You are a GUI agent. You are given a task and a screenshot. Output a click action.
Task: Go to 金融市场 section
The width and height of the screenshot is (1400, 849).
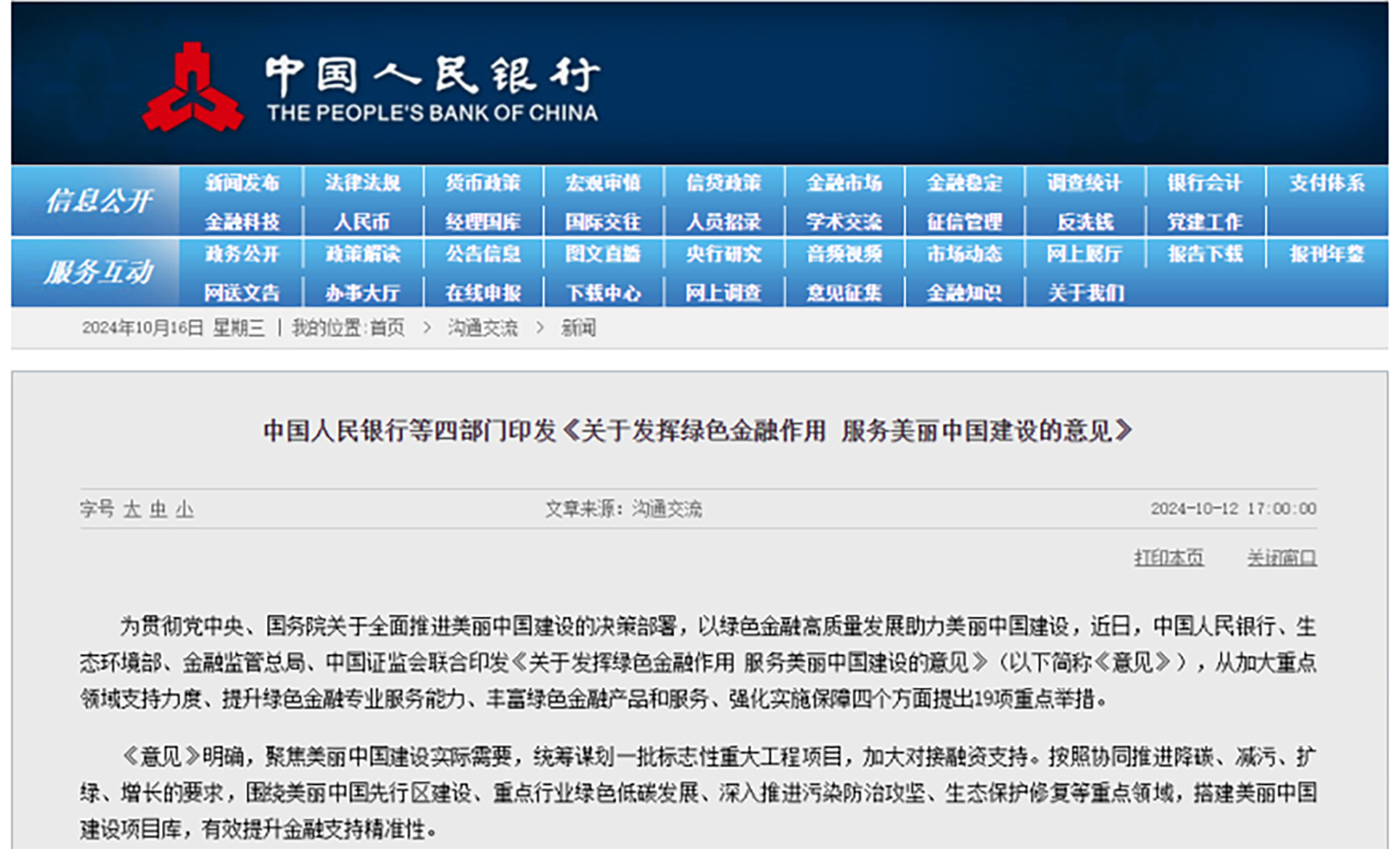pyautogui.click(x=844, y=183)
